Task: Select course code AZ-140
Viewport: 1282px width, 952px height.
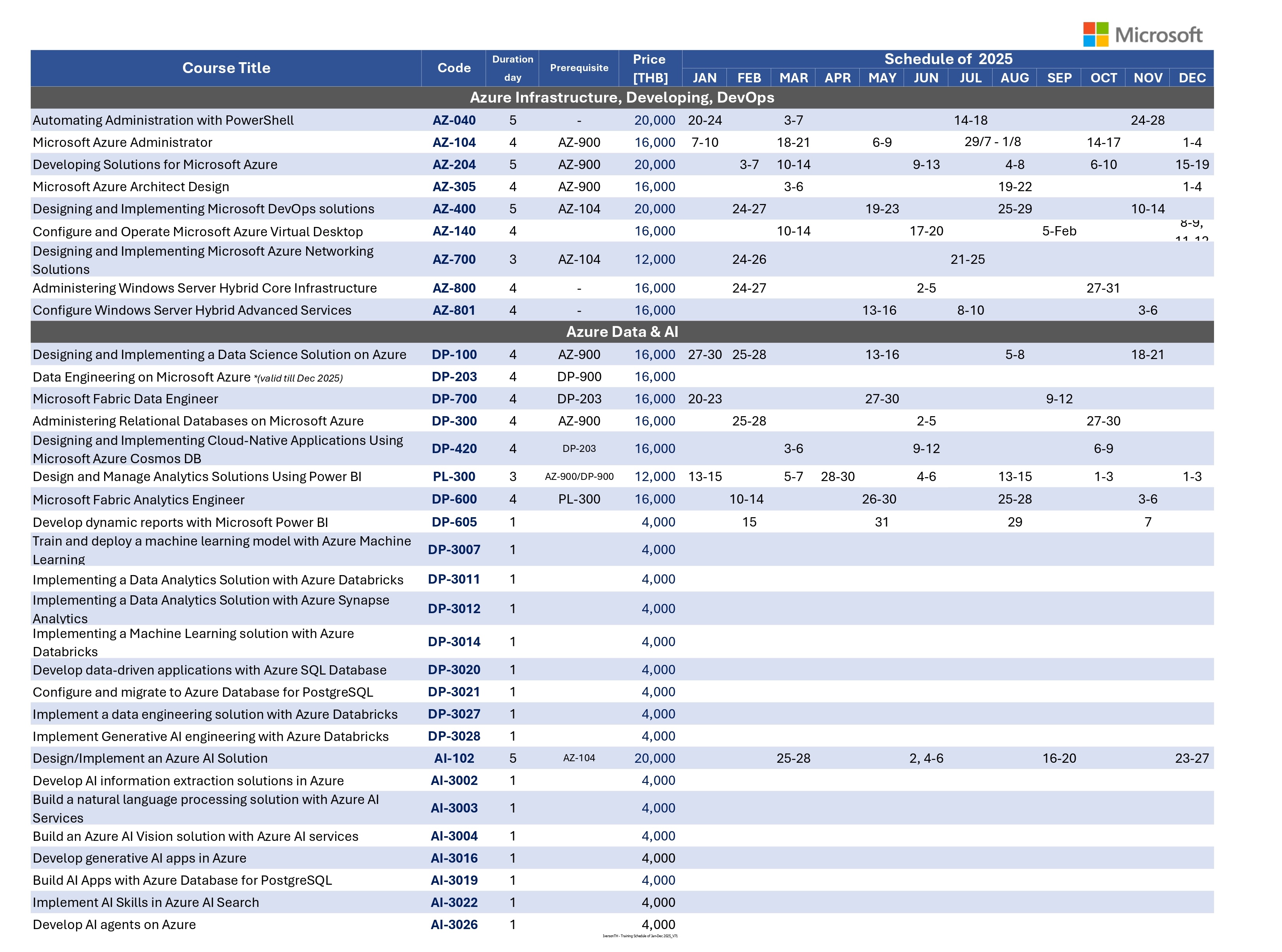Action: [x=454, y=231]
